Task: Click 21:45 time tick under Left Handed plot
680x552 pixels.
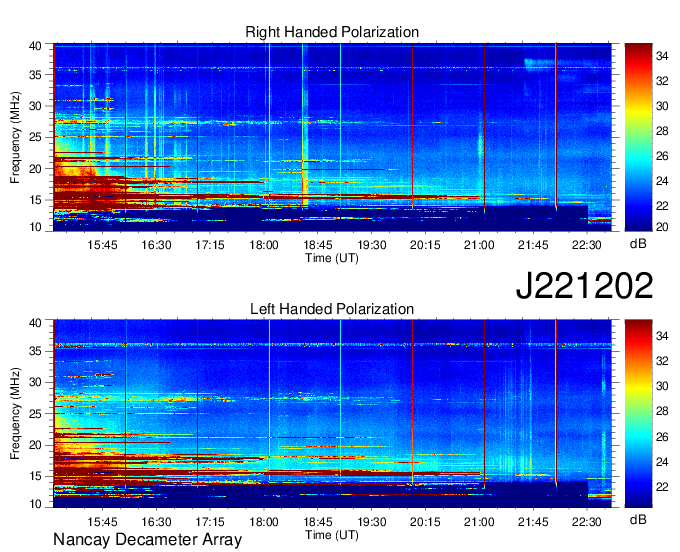Action: pos(533,522)
